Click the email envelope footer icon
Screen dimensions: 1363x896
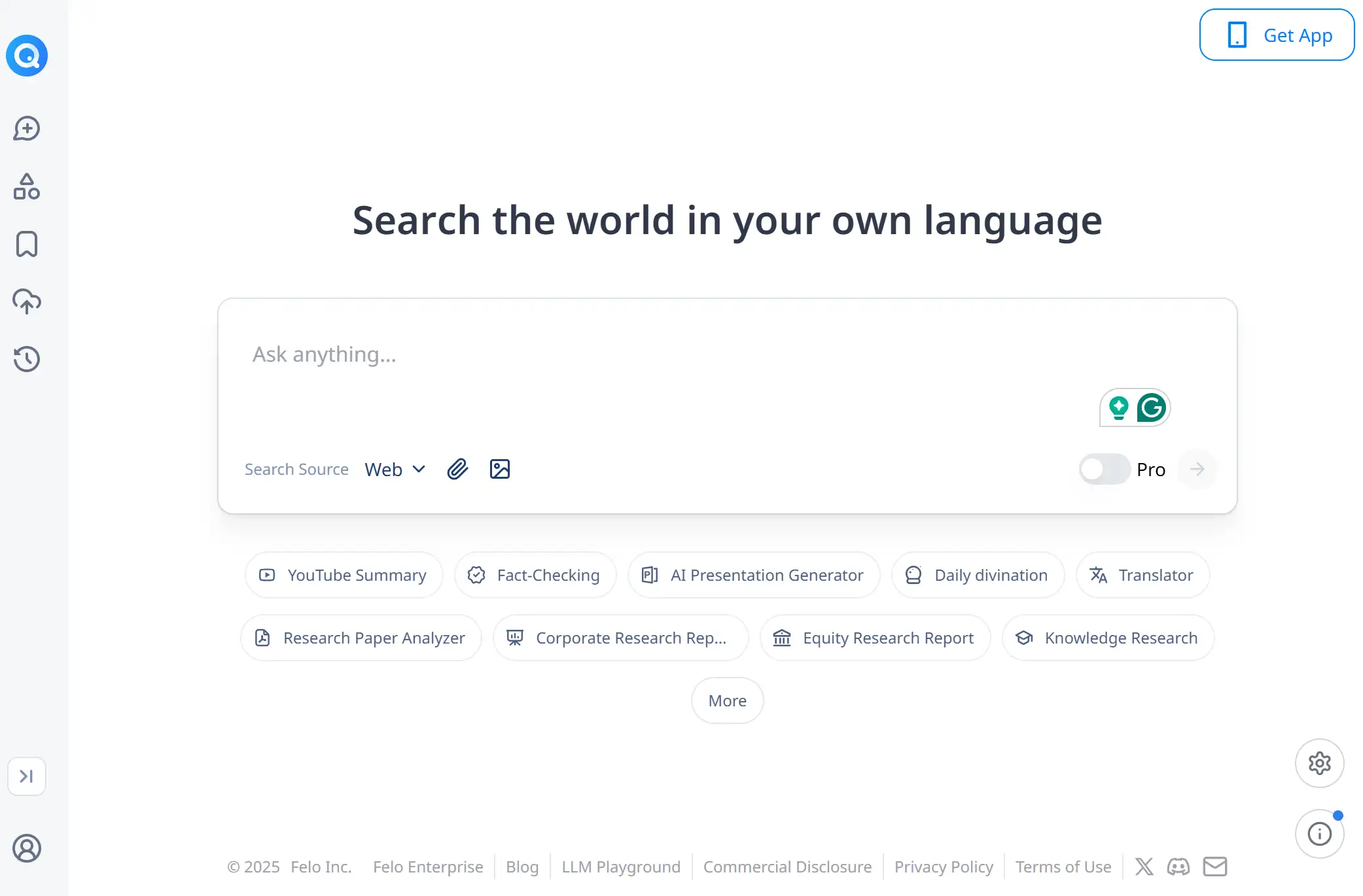click(1215, 867)
